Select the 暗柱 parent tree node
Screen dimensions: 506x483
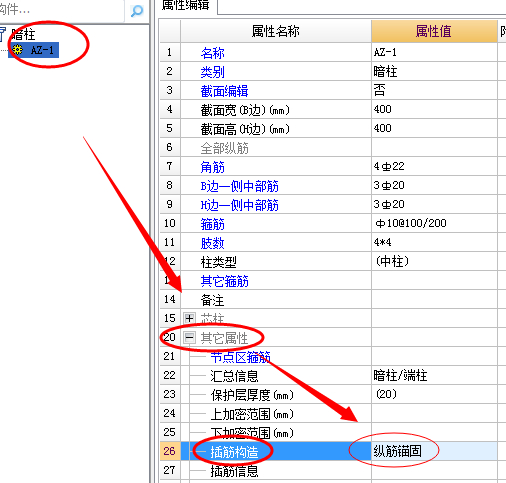coord(23,34)
